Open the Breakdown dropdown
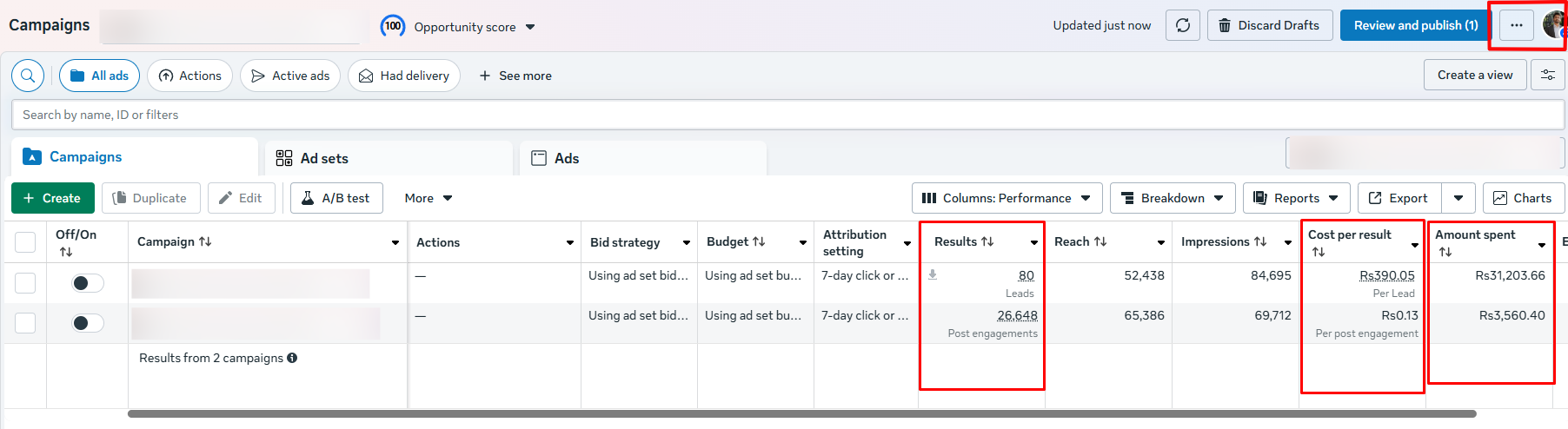The width and height of the screenshot is (1568, 429). point(1172,198)
